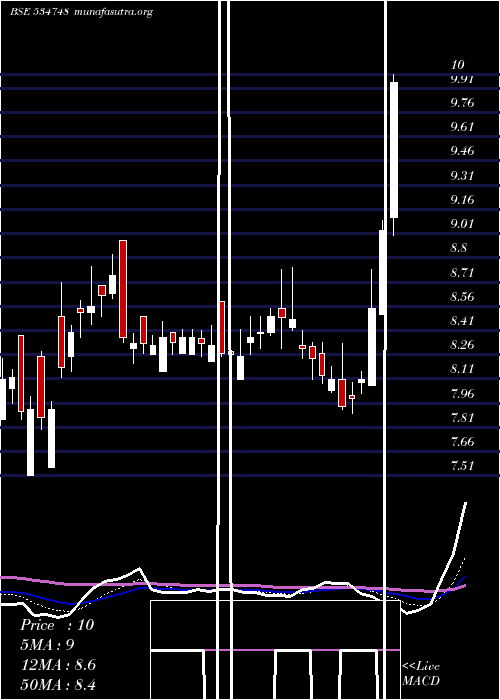Click the munafasutra.org site label
Screen dimensions: 500x700
click(113, 12)
